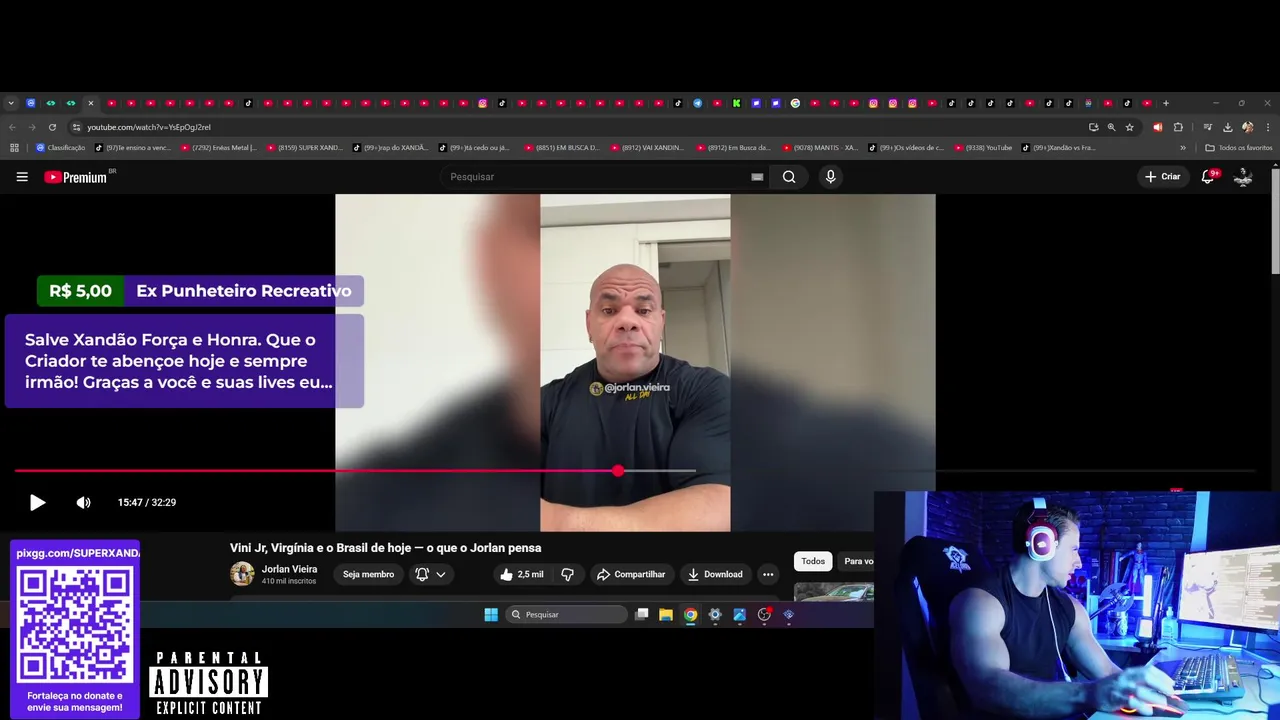Open the bookmarks apps grid icon
The width and height of the screenshot is (1280, 720).
pos(14,148)
